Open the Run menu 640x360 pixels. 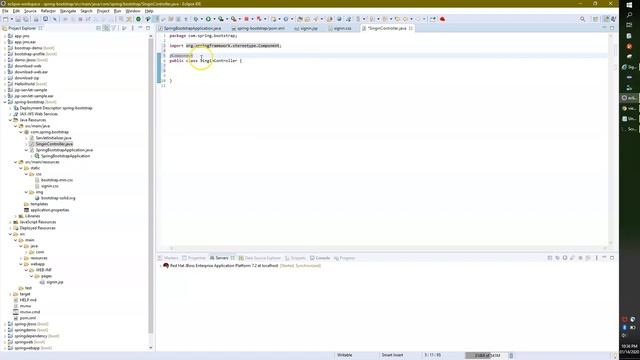pos(118,11)
